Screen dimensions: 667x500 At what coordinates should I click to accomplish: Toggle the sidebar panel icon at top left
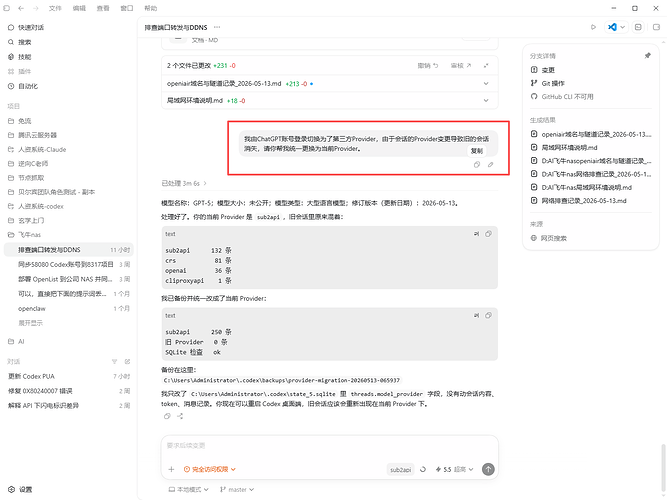click(x=6, y=8)
